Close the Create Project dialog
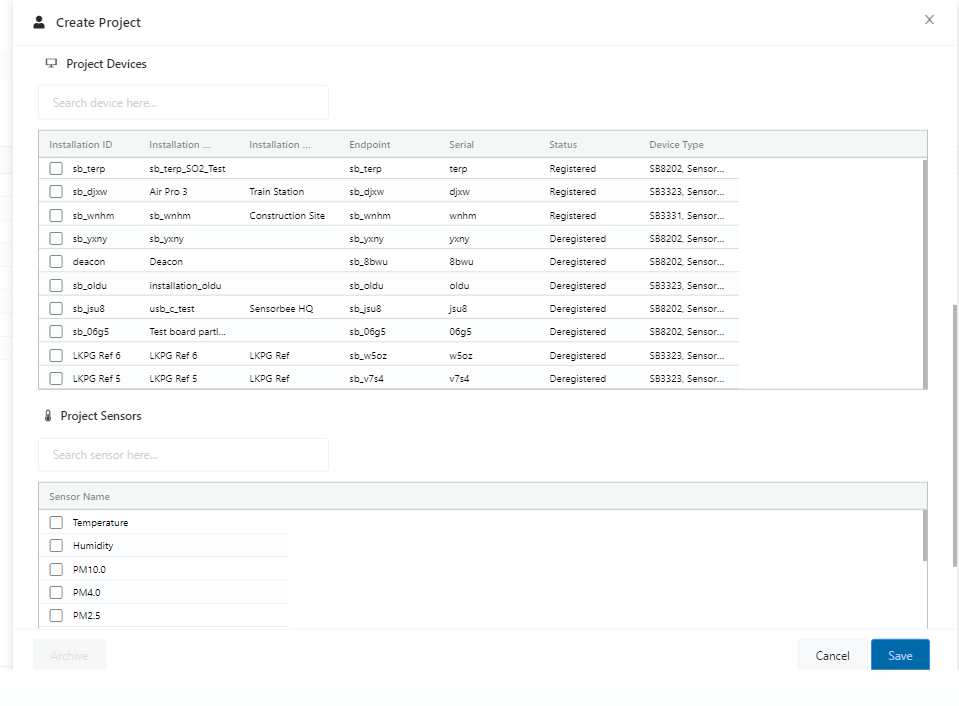Screen dimensions: 959x706 (929, 20)
